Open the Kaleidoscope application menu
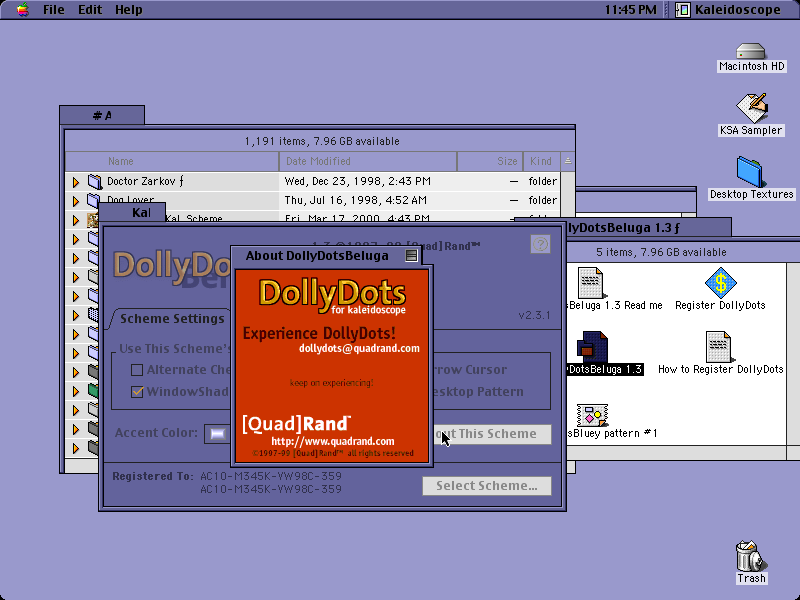800x600 pixels. [728, 10]
